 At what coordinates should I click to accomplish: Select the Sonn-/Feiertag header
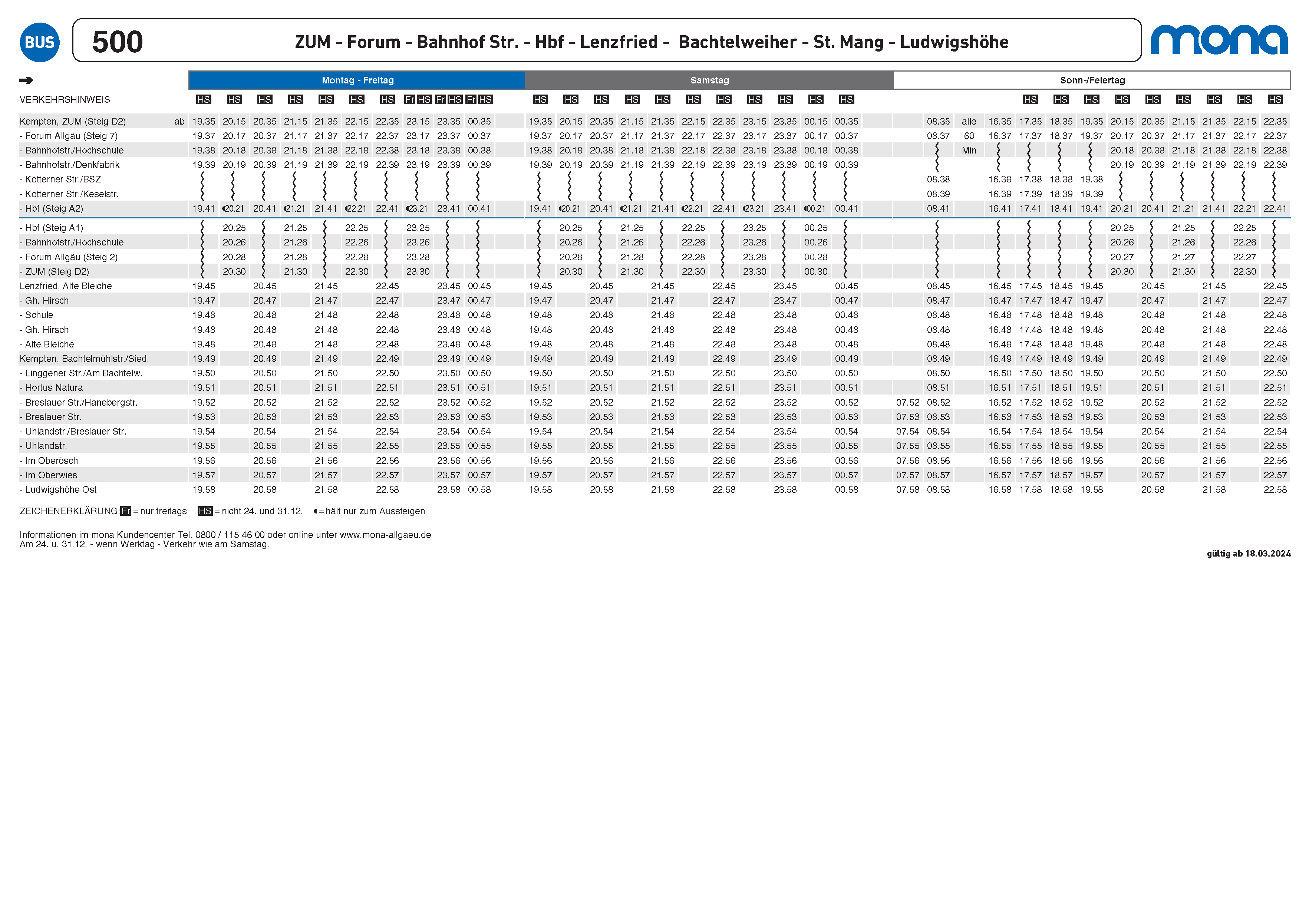1092,80
